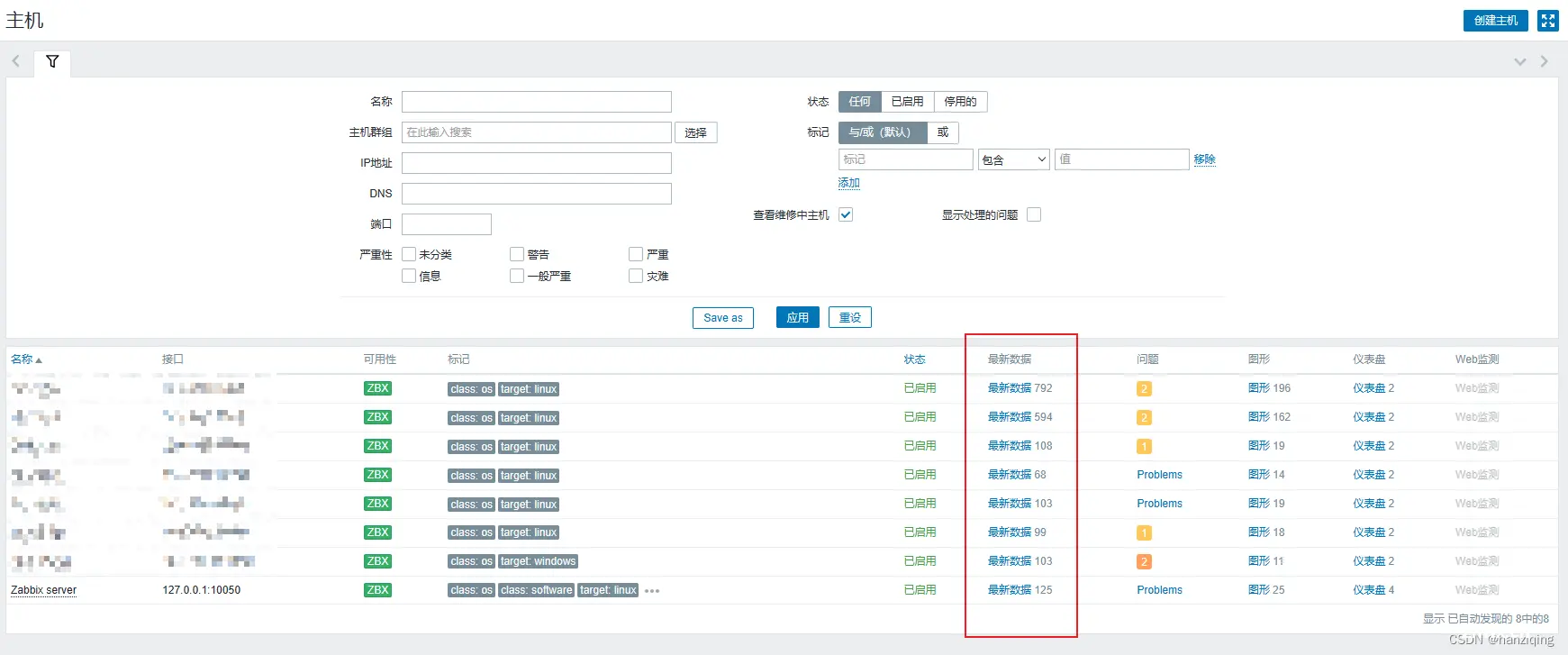Click the 创建主机 button
Image resolution: width=1568 pixels, height=655 pixels.
point(1496,21)
